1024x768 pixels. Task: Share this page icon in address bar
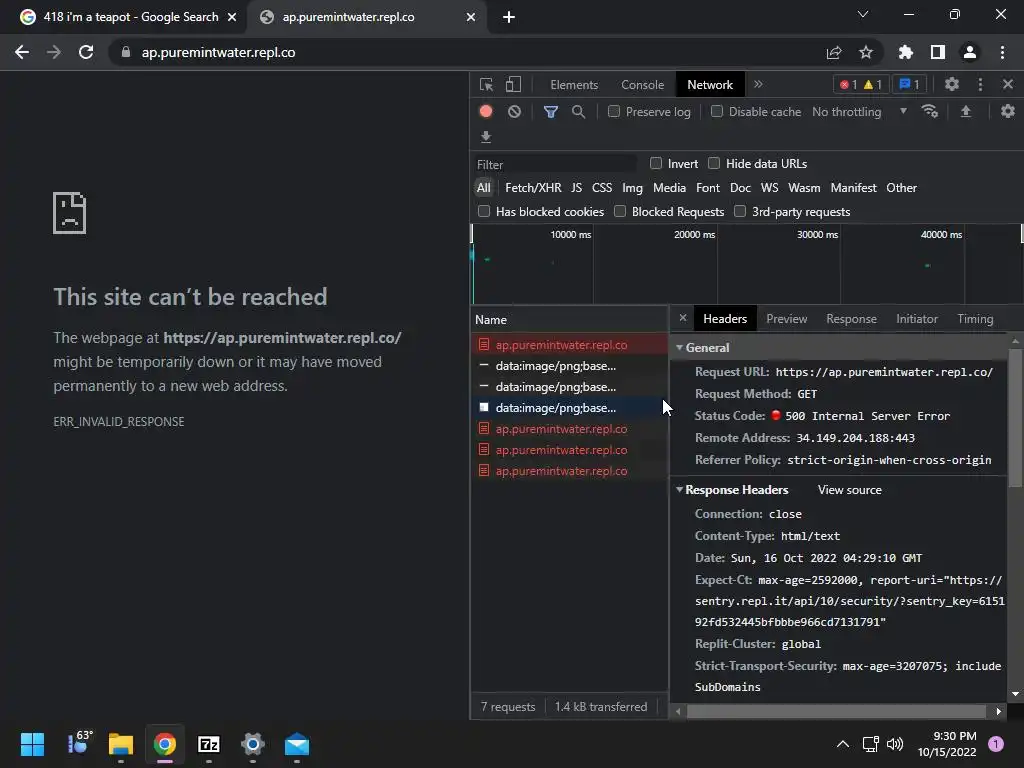point(834,52)
